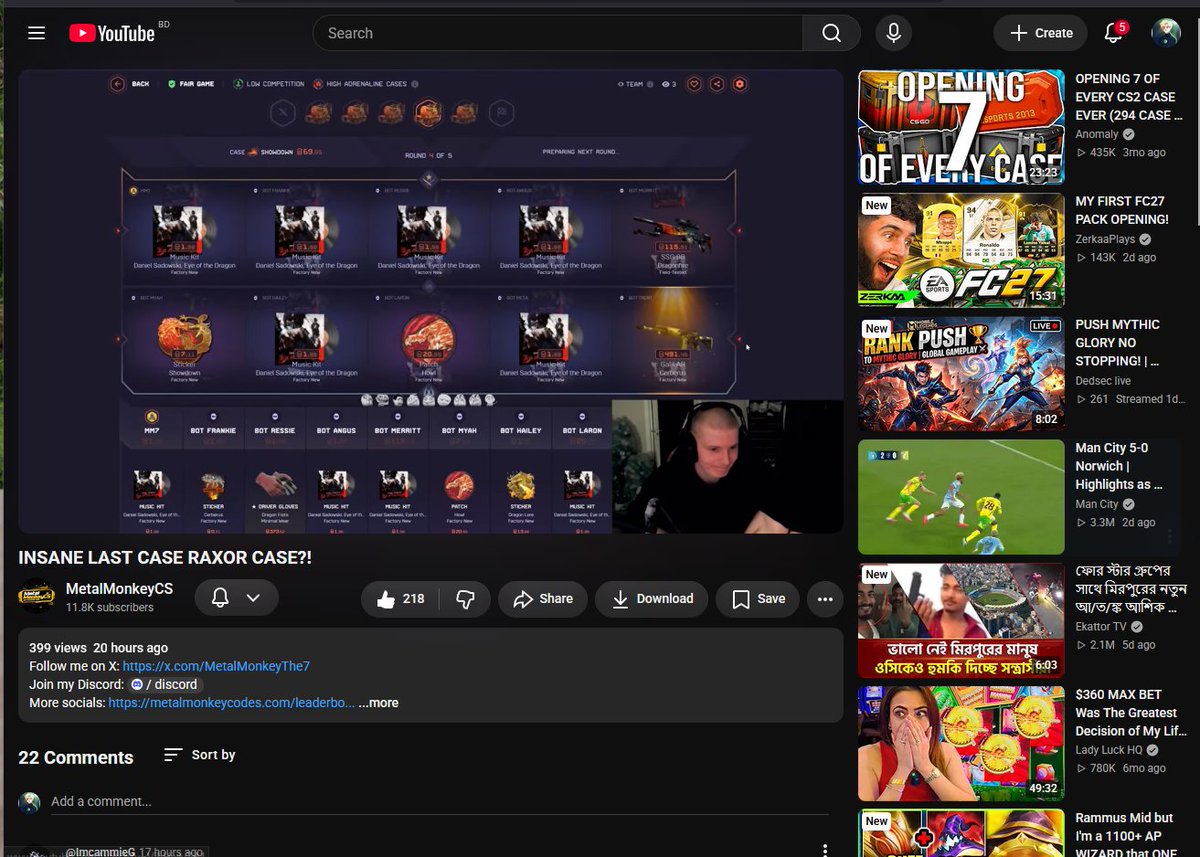Like the video with thumbs up
The image size is (1200, 857).
tap(401, 599)
